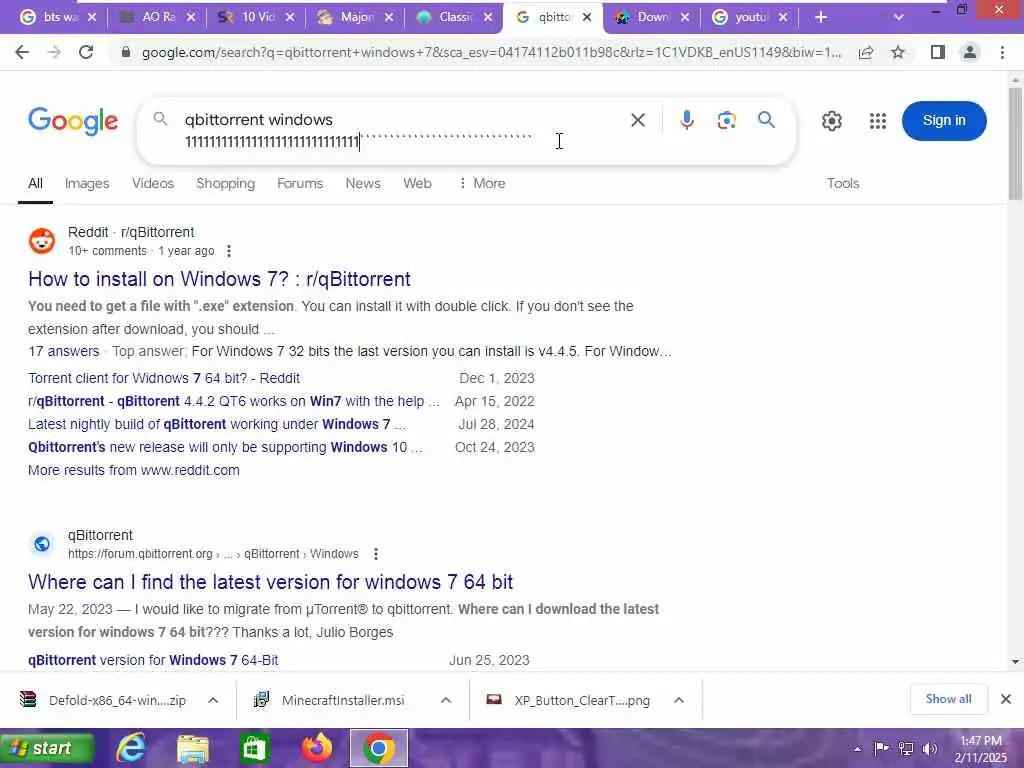Select the Images search tab
Image resolution: width=1024 pixels, height=768 pixels.
click(87, 184)
